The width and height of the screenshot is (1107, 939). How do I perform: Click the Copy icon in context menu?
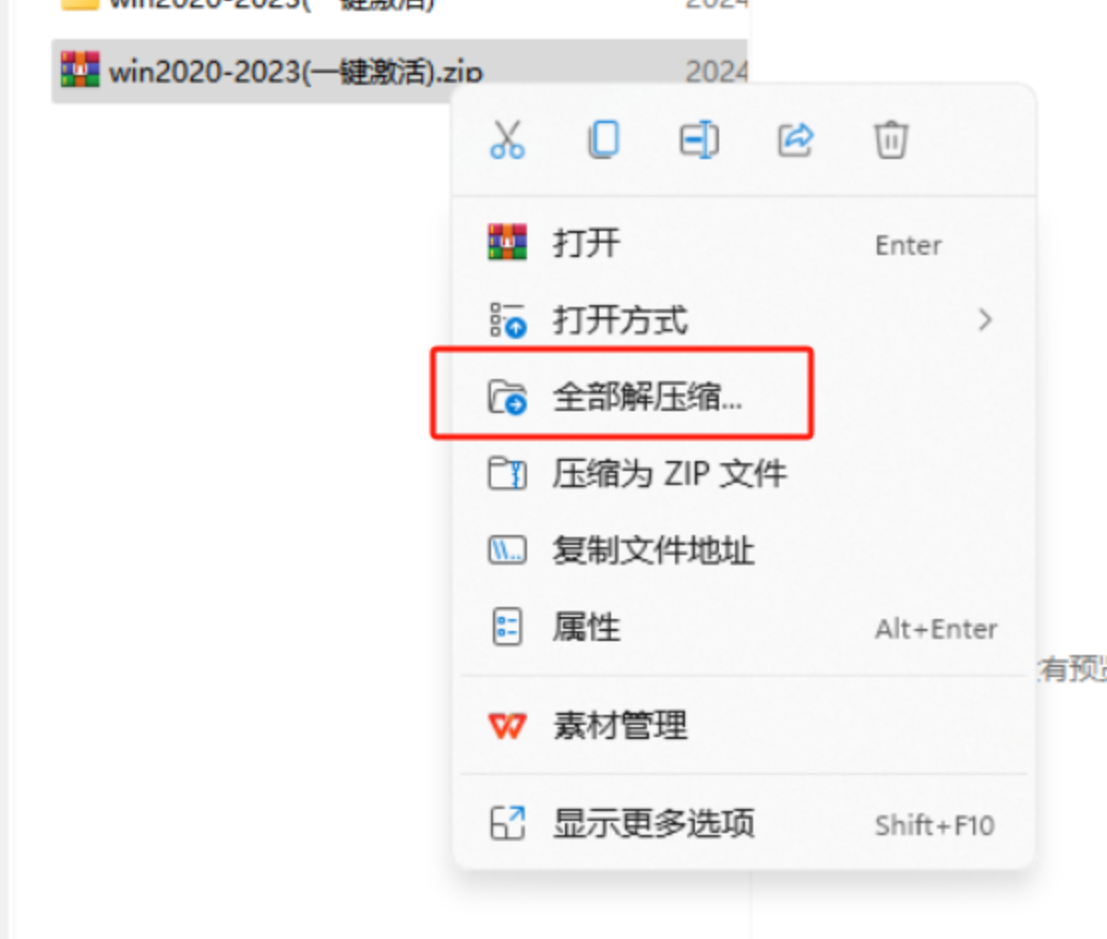coord(604,139)
